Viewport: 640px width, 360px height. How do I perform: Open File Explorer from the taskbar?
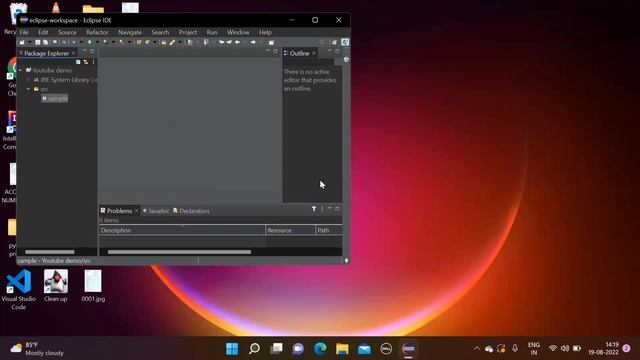tap(342, 349)
